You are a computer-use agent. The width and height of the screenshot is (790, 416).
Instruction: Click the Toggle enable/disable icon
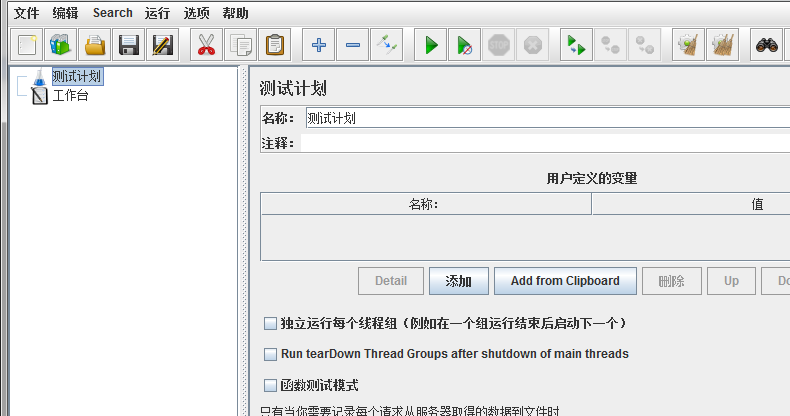click(386, 45)
